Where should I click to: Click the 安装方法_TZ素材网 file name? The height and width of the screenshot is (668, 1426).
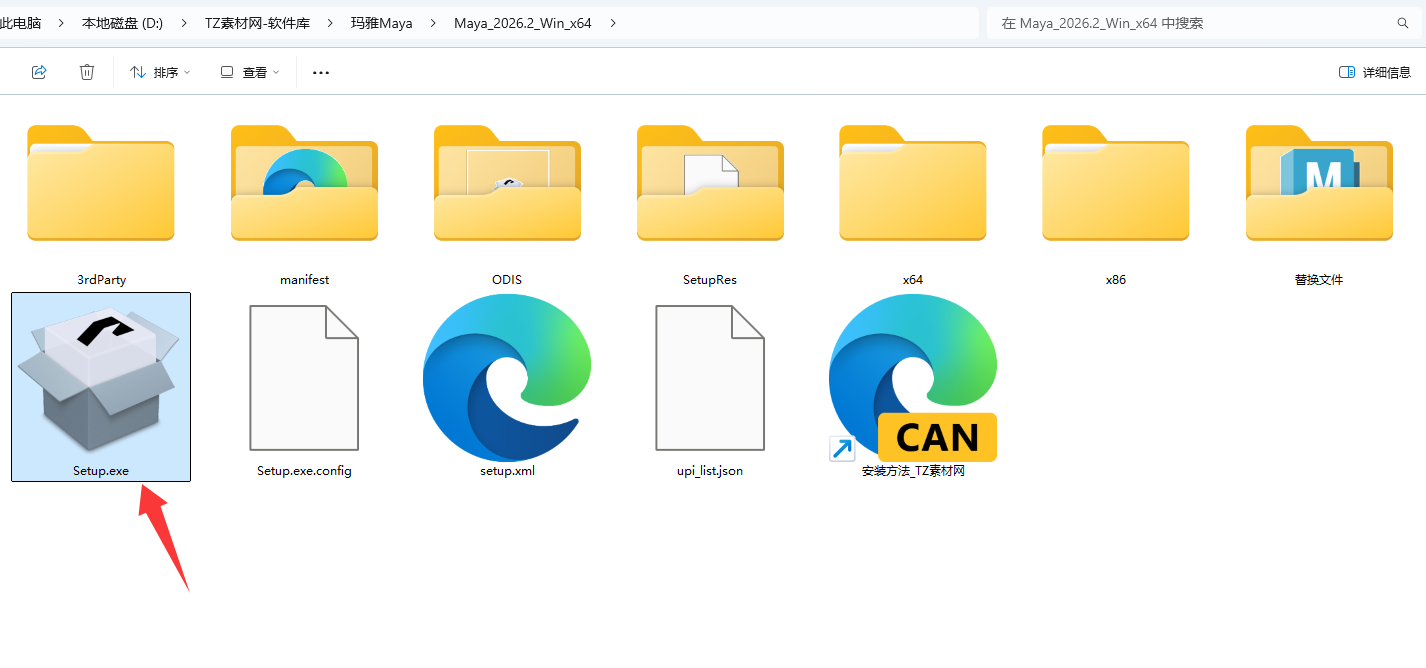coord(913,471)
